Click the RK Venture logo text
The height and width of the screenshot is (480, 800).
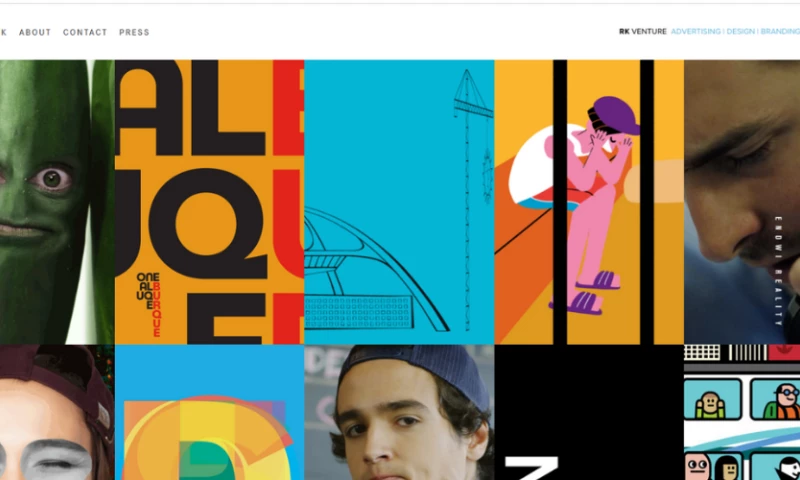642,32
